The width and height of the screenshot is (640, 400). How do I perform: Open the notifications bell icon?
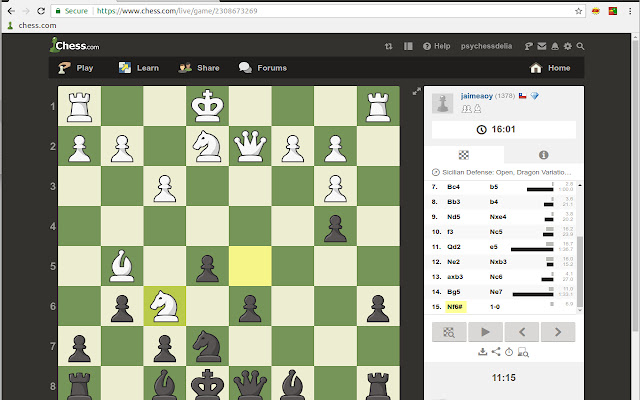click(x=555, y=46)
